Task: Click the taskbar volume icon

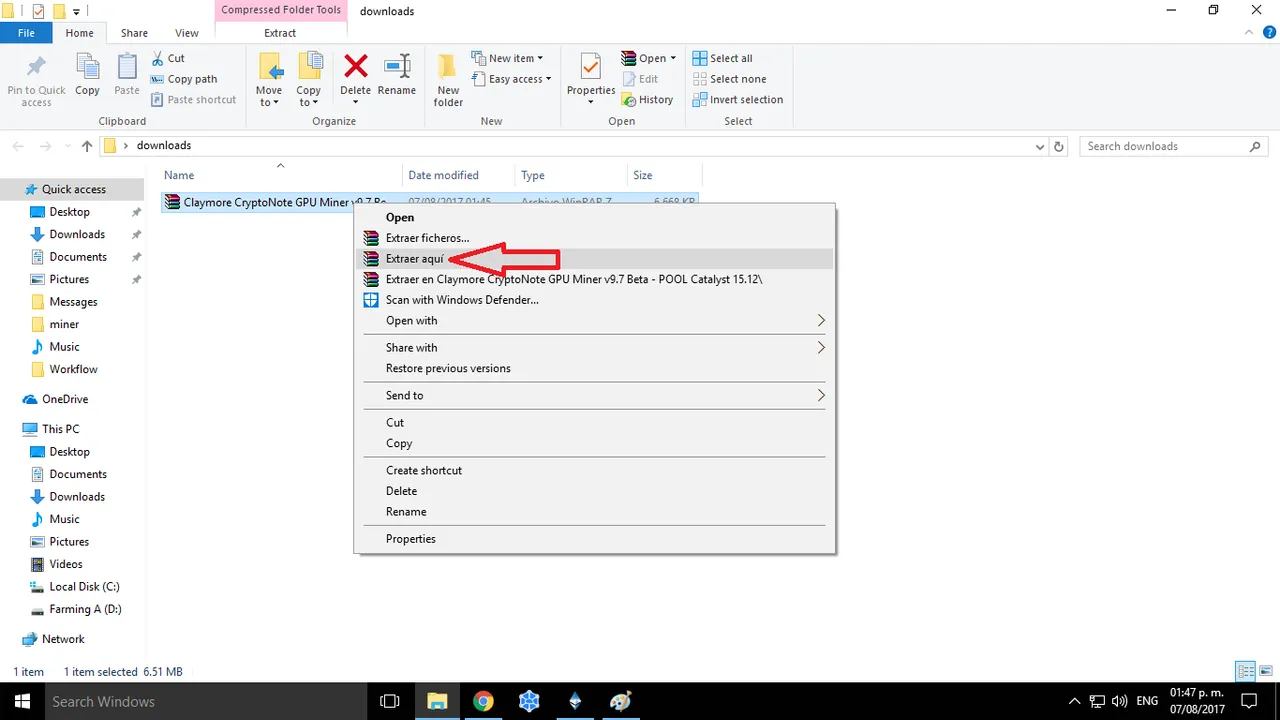Action: pos(1120,701)
